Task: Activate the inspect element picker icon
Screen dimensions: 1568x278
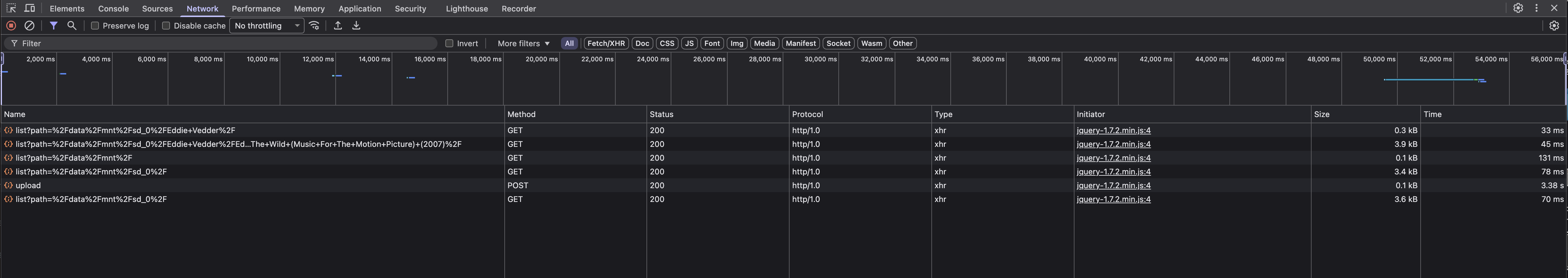Action: coord(11,9)
